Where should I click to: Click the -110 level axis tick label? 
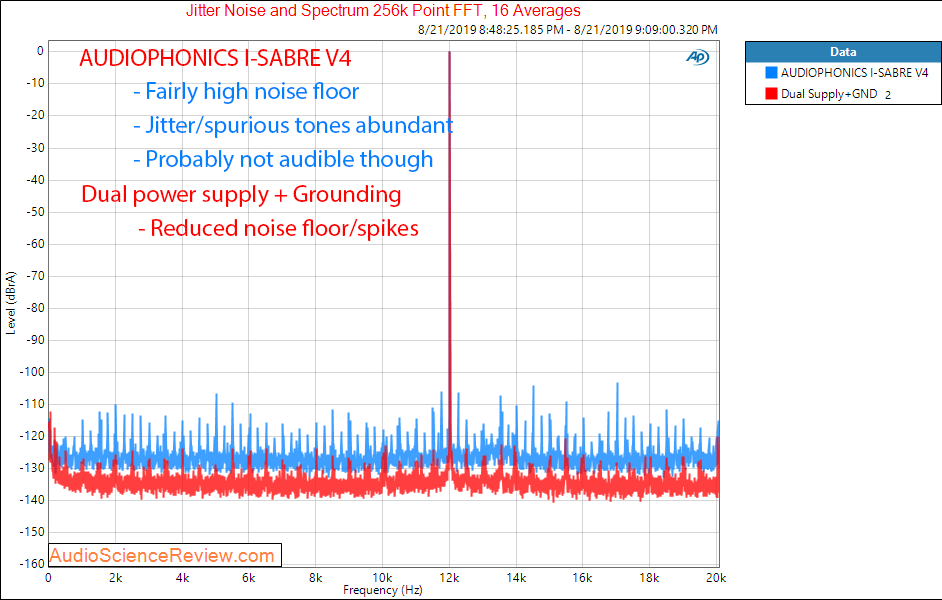point(33,404)
